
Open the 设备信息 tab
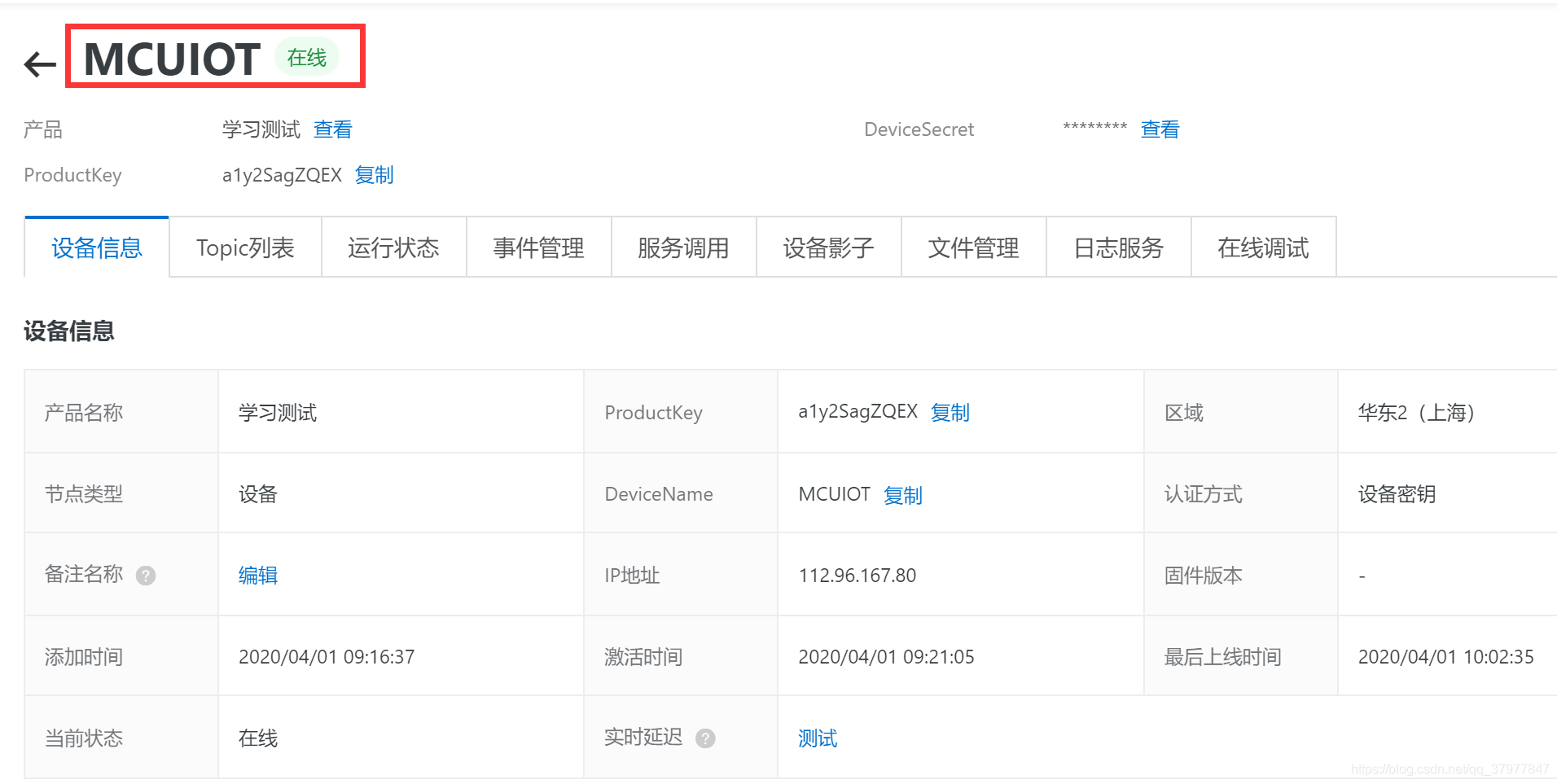click(x=97, y=247)
